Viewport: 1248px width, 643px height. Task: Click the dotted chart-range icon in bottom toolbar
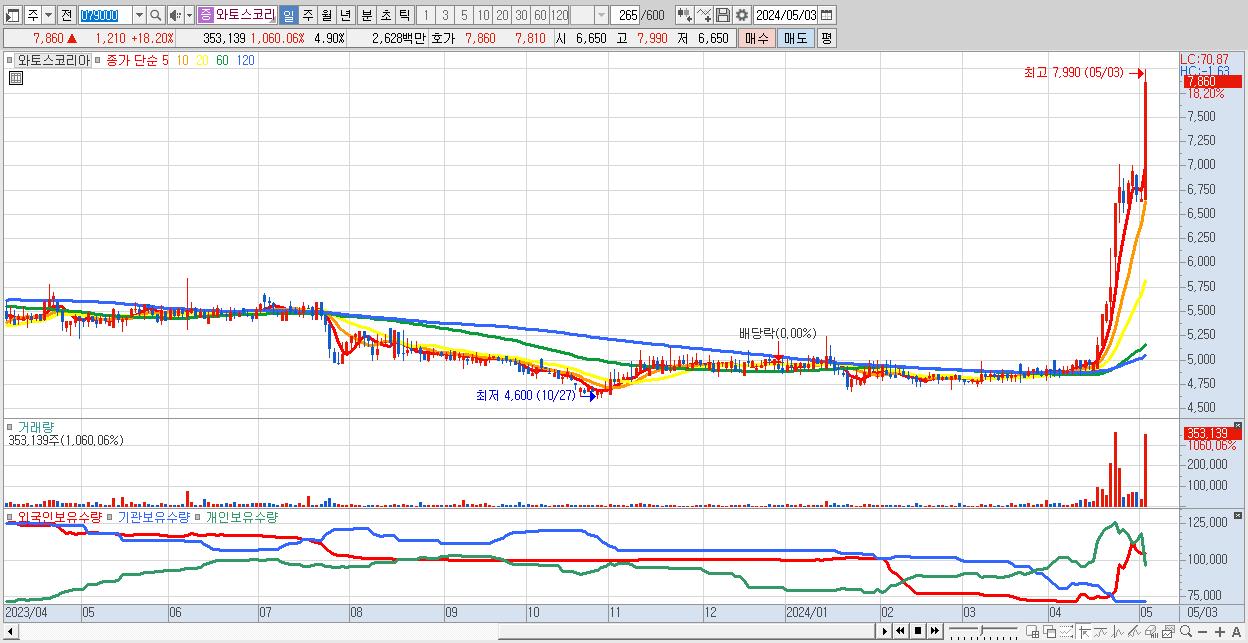click(1066, 631)
